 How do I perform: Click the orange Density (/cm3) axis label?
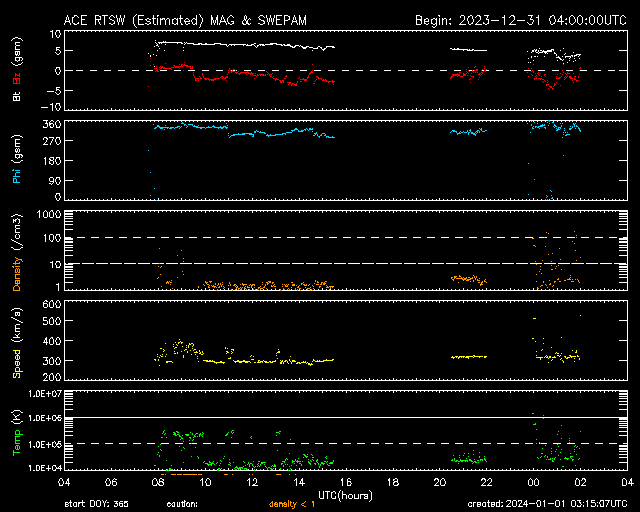16,257
